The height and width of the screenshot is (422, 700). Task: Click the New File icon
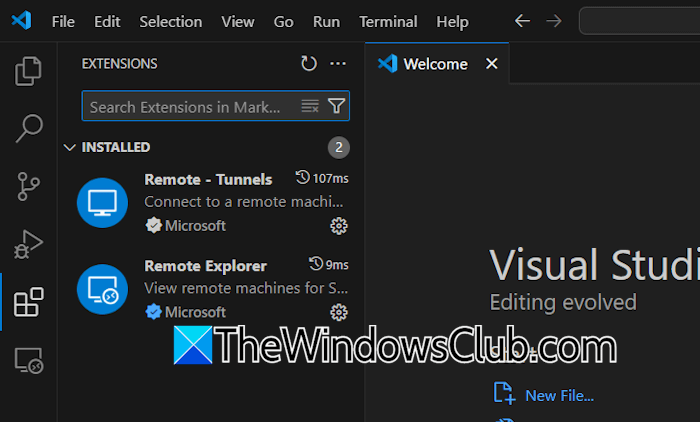point(504,393)
